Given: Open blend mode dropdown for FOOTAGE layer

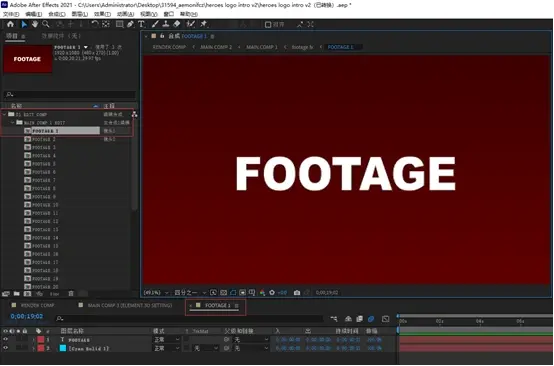Looking at the screenshot, I should pyautogui.click(x=167, y=340).
